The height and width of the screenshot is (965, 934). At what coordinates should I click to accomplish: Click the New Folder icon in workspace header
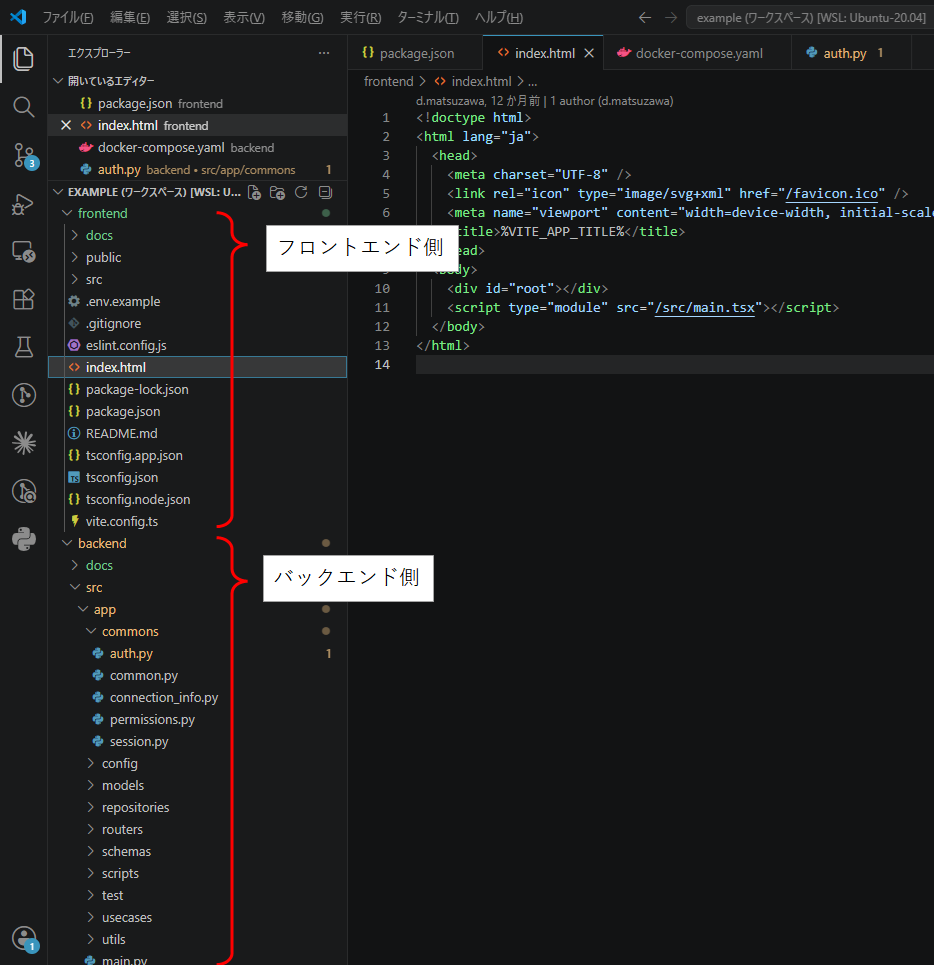[277, 193]
